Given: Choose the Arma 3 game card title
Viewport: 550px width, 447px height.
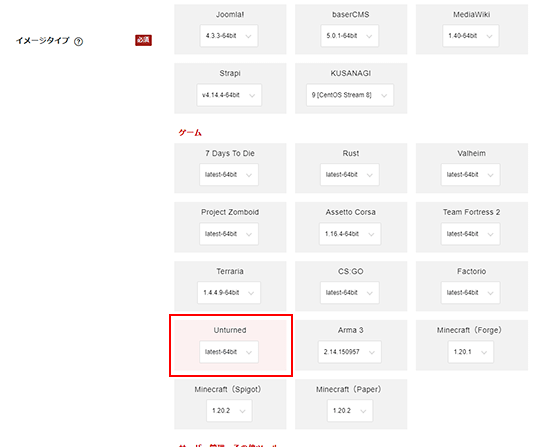Looking at the screenshot, I should [351, 330].
